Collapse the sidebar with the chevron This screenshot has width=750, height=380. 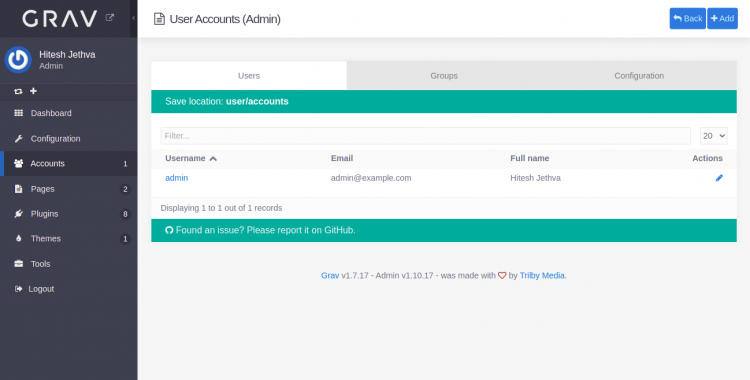click(133, 18)
